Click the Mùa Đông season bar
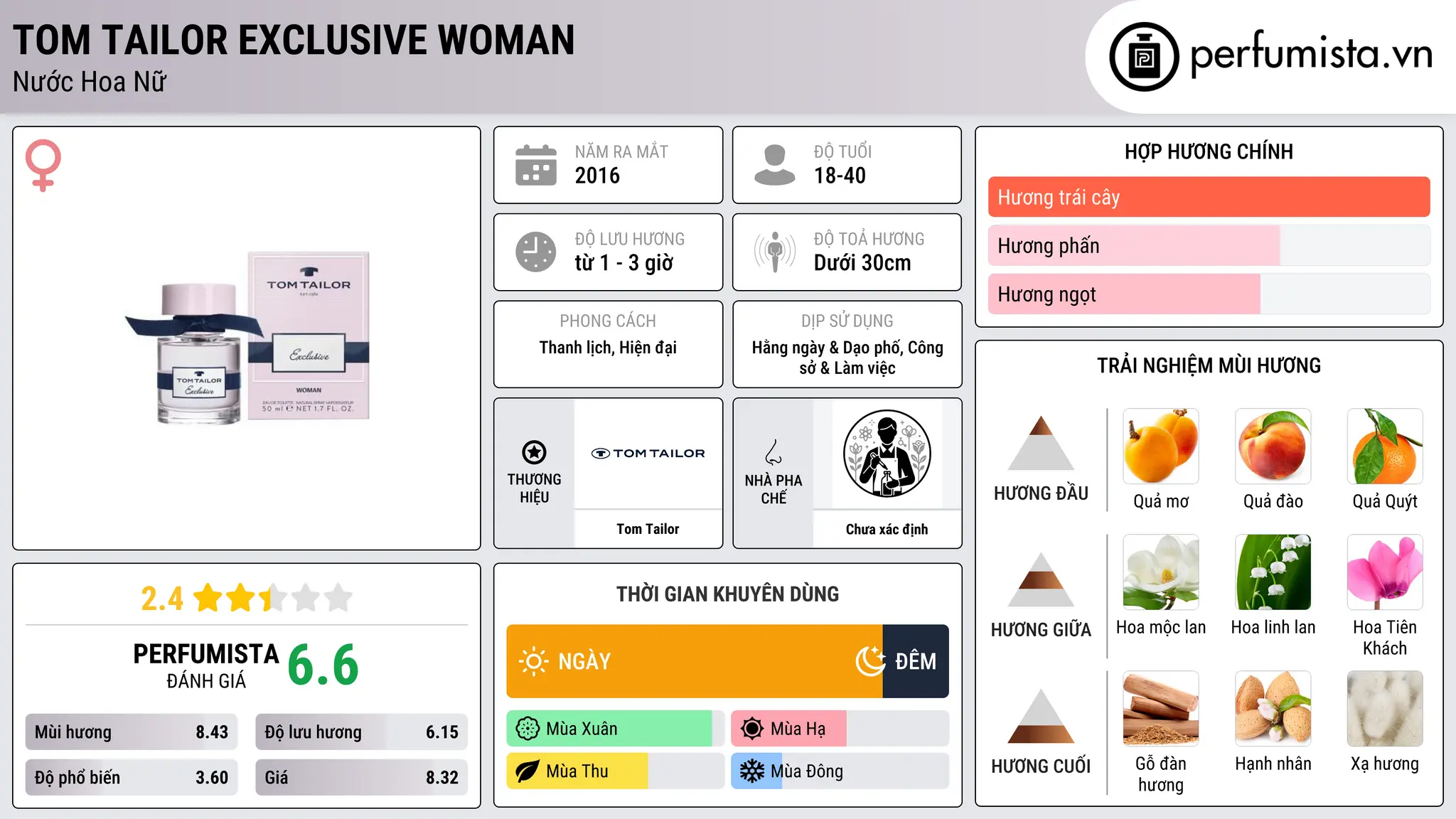This screenshot has width=1456, height=819. pyautogui.click(x=840, y=771)
